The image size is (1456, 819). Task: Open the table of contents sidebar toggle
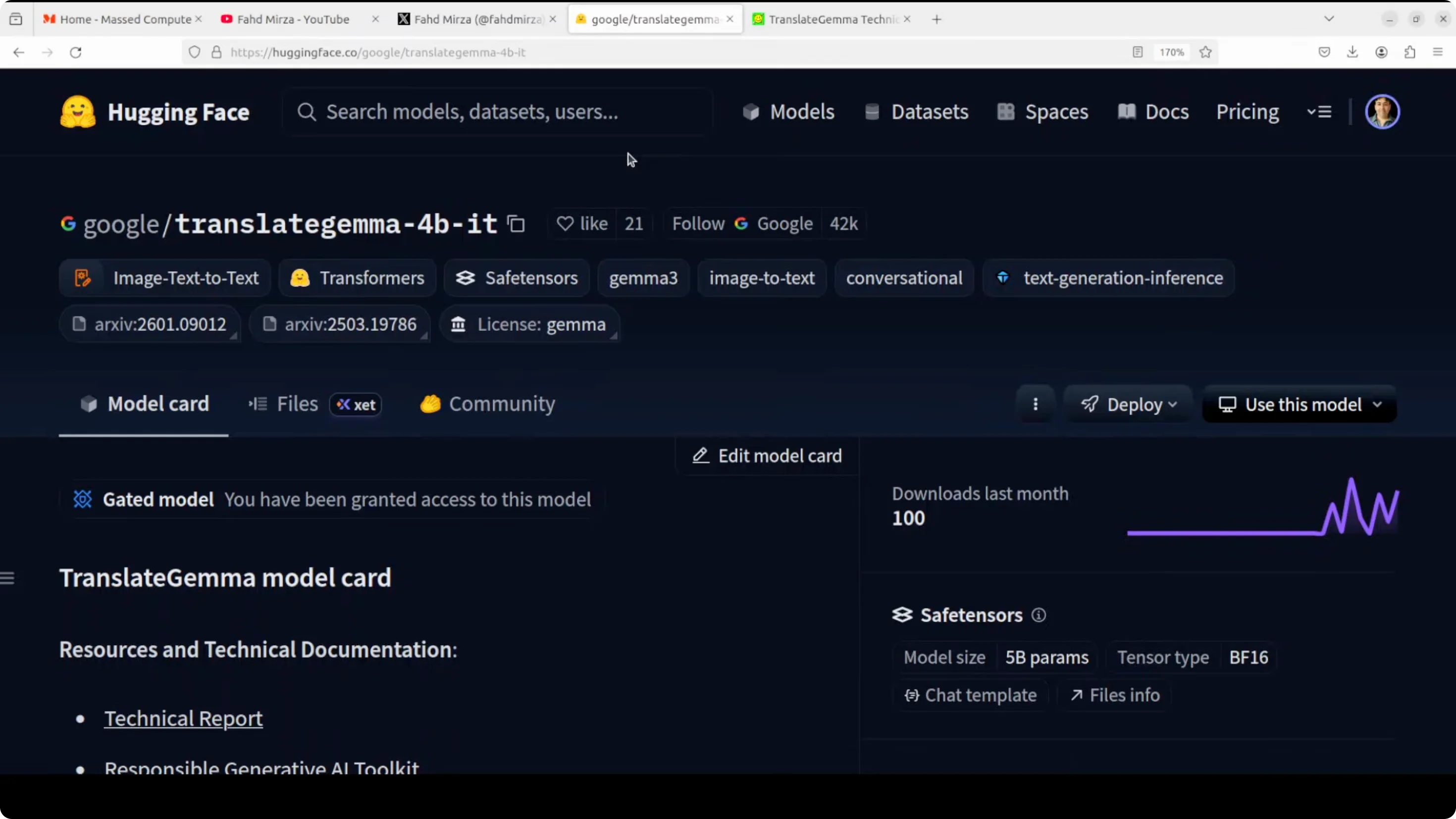click(x=8, y=578)
